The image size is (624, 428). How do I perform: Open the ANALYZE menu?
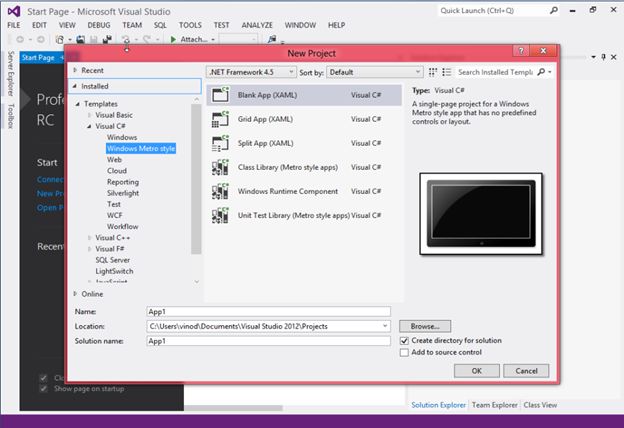(x=257, y=25)
